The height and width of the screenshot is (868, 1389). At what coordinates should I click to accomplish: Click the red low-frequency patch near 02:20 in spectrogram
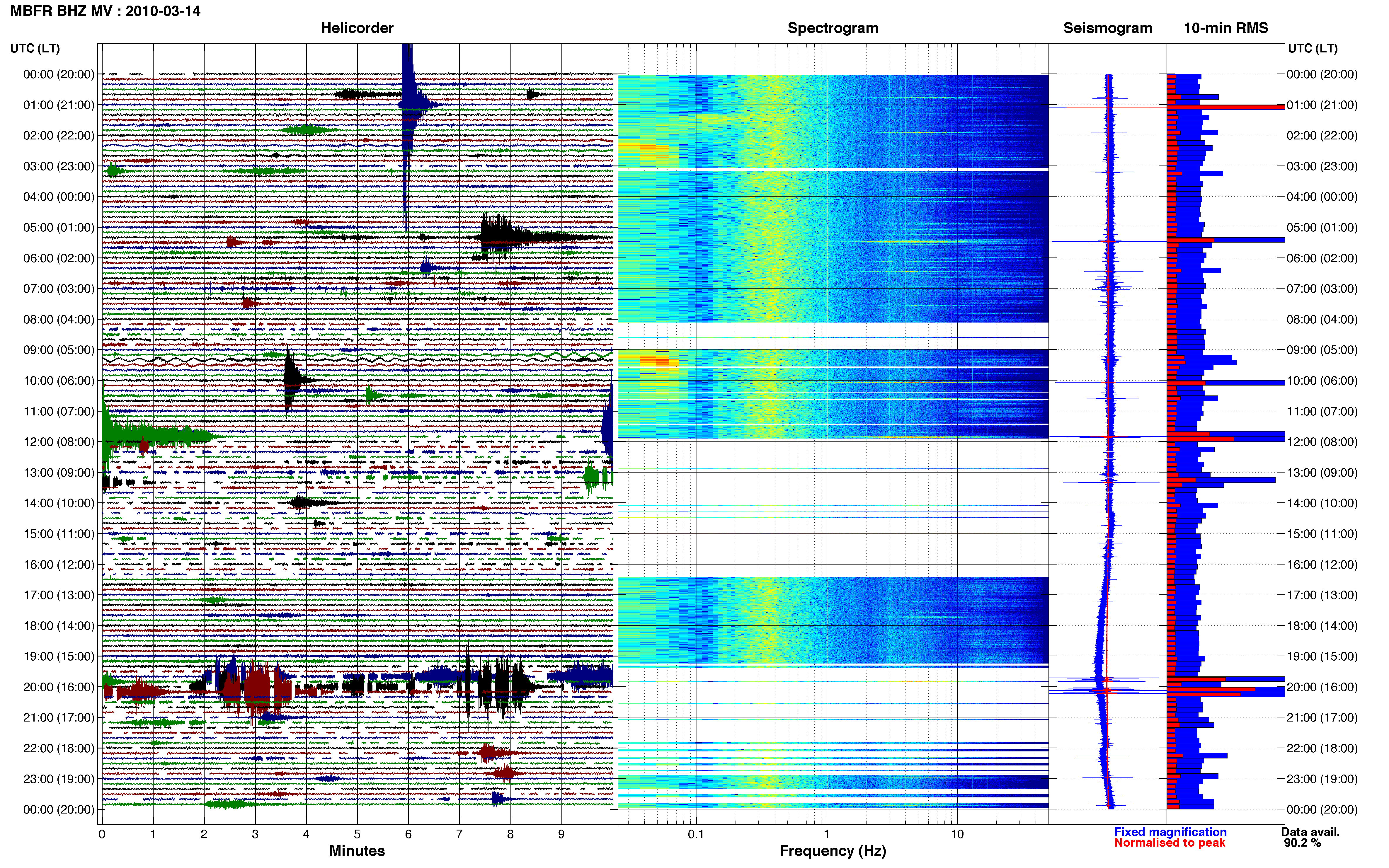click(x=655, y=148)
